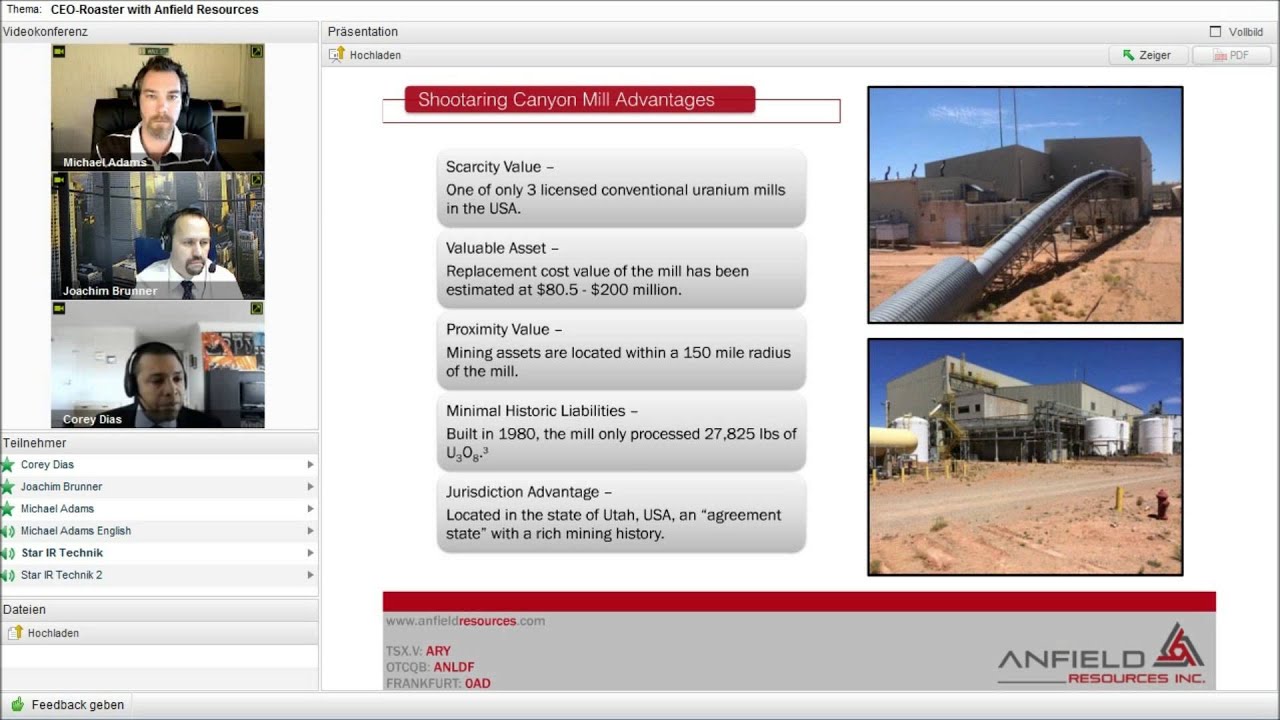Click the Präsentation panel header
Image resolution: width=1280 pixels, height=720 pixels.
pyautogui.click(x=799, y=32)
